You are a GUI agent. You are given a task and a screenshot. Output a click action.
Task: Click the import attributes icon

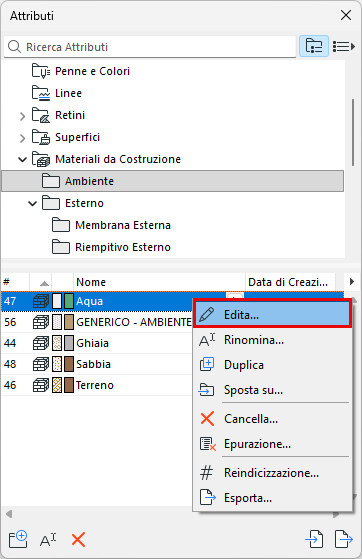315,539
